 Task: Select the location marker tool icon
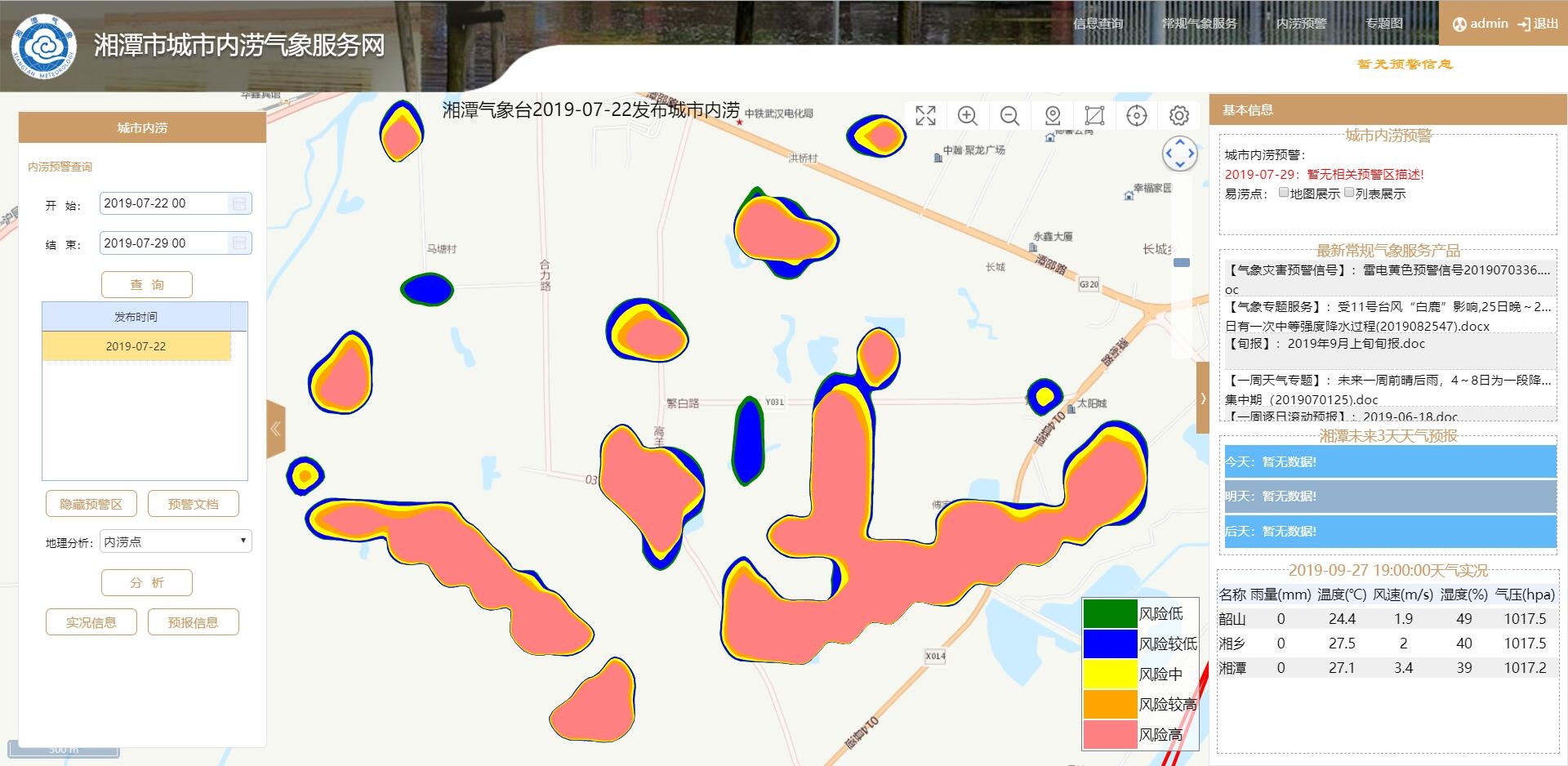pyautogui.click(x=1053, y=116)
